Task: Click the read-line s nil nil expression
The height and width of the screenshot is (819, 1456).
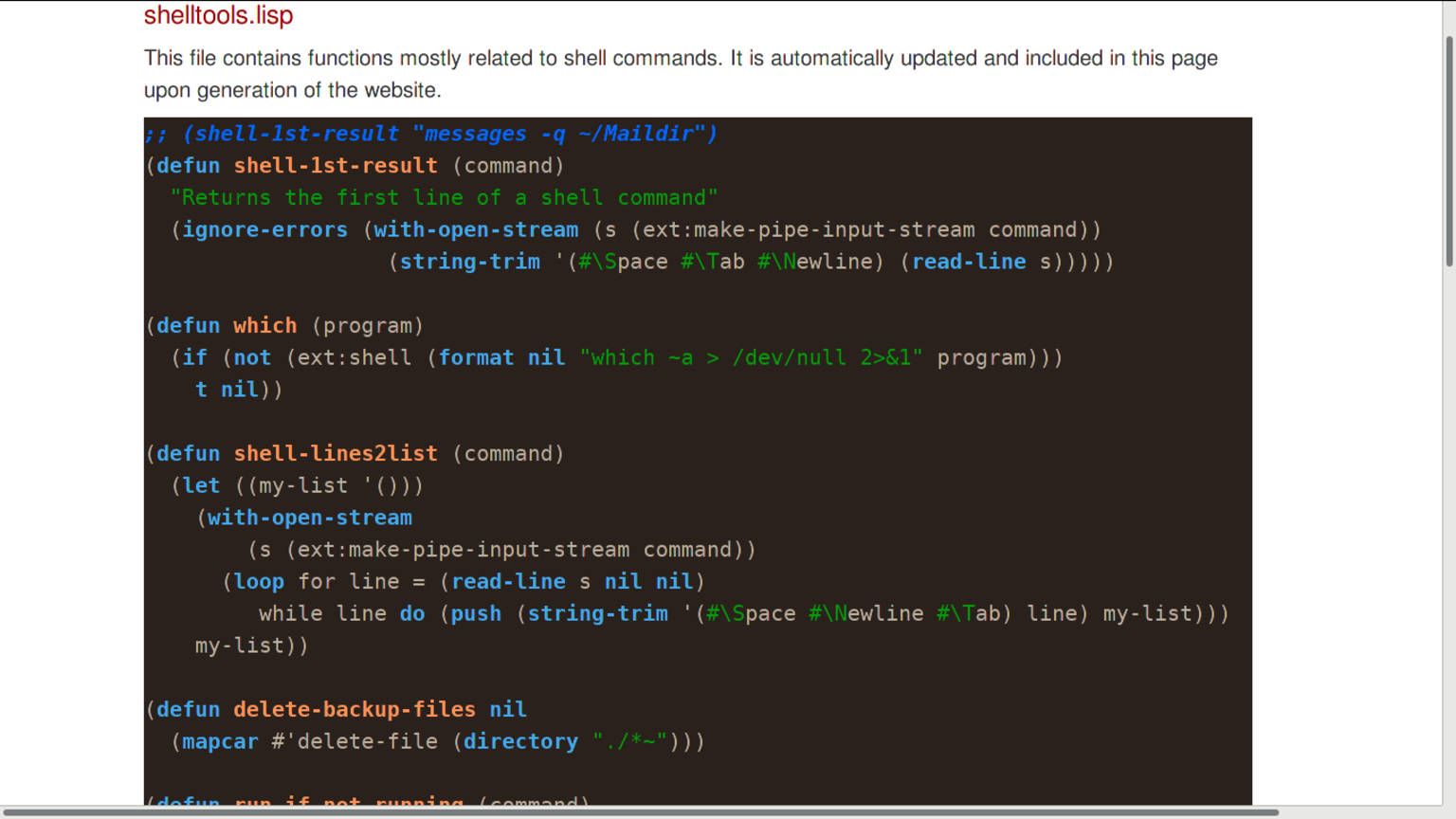Action: pyautogui.click(x=572, y=582)
